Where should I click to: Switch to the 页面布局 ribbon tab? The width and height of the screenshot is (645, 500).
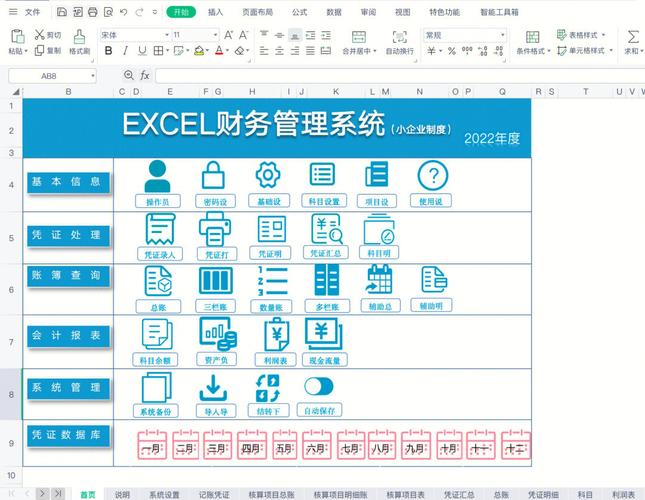[x=258, y=12]
